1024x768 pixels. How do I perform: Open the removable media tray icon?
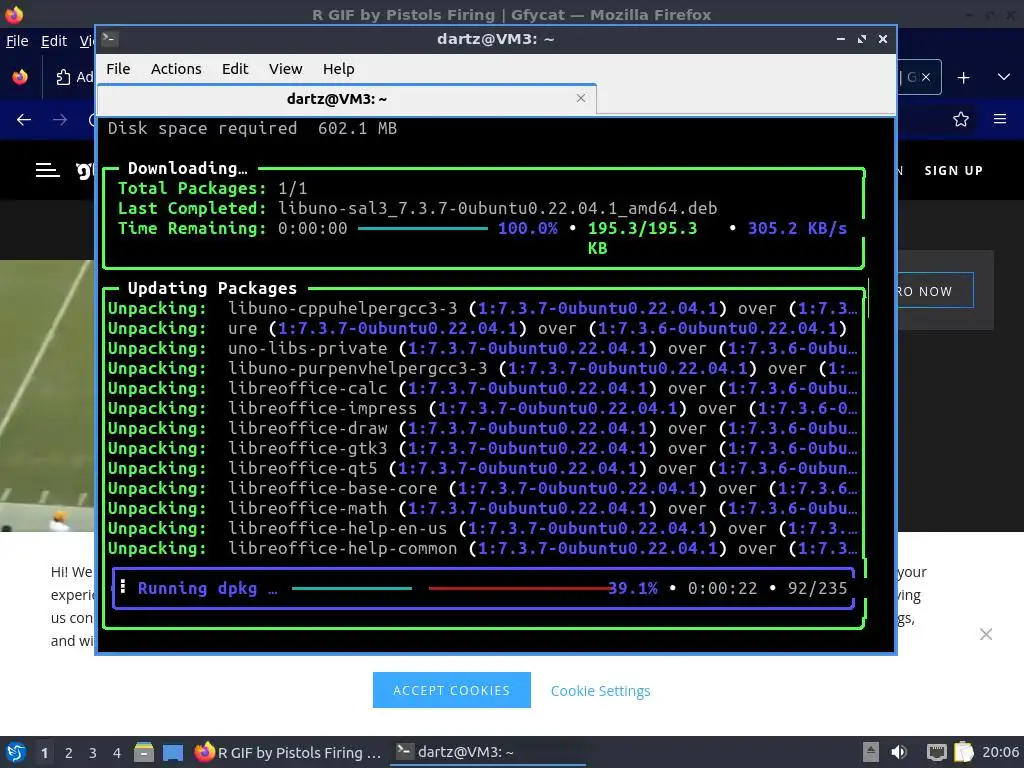click(871, 752)
